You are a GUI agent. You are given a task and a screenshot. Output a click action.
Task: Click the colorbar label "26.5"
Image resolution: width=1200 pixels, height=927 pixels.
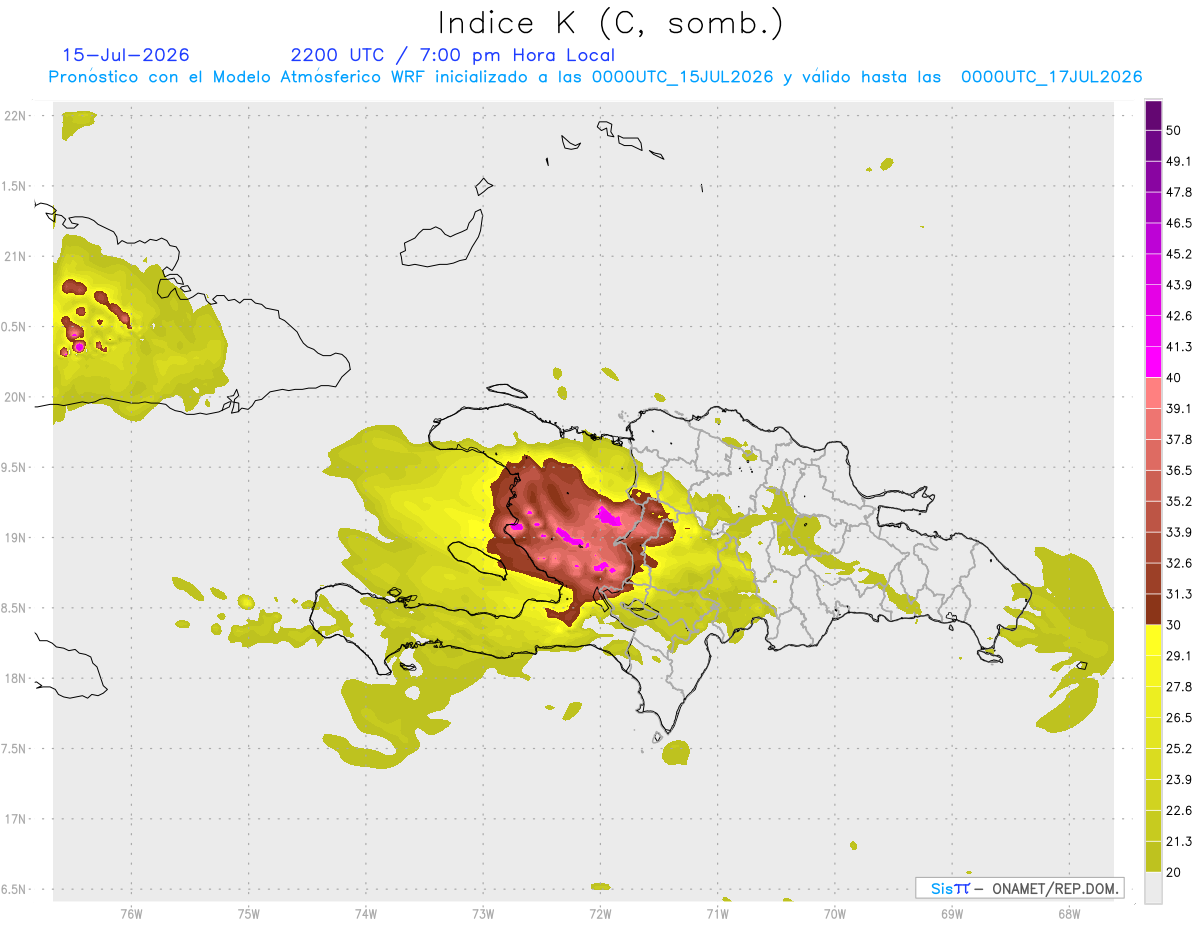click(x=1179, y=718)
